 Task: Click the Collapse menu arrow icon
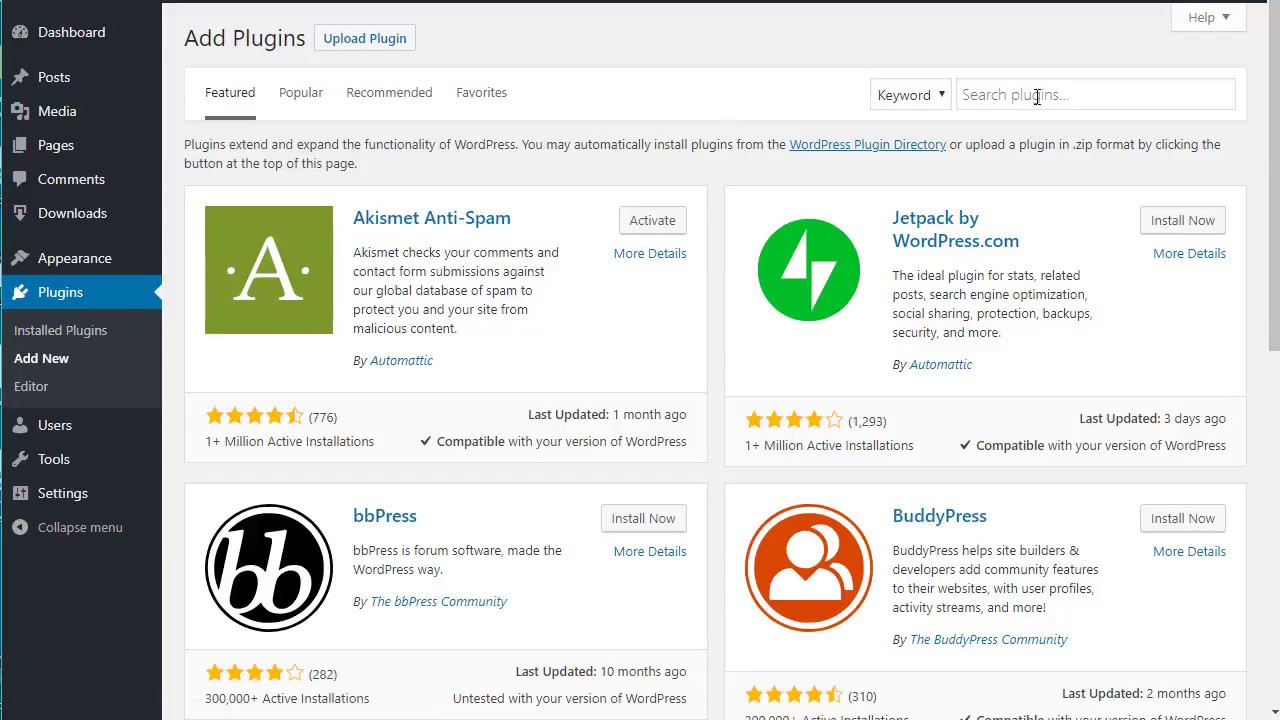[x=20, y=527]
